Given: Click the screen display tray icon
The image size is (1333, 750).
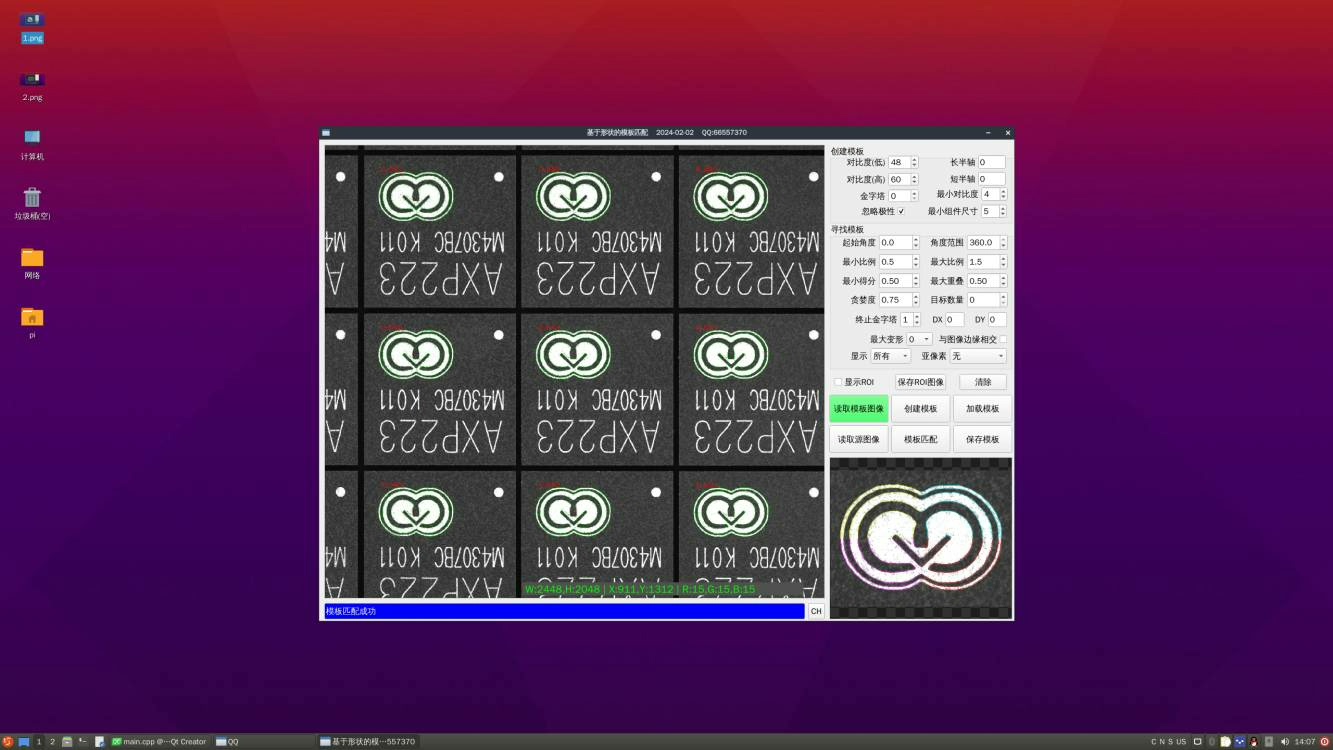Looking at the screenshot, I should coord(1197,742).
